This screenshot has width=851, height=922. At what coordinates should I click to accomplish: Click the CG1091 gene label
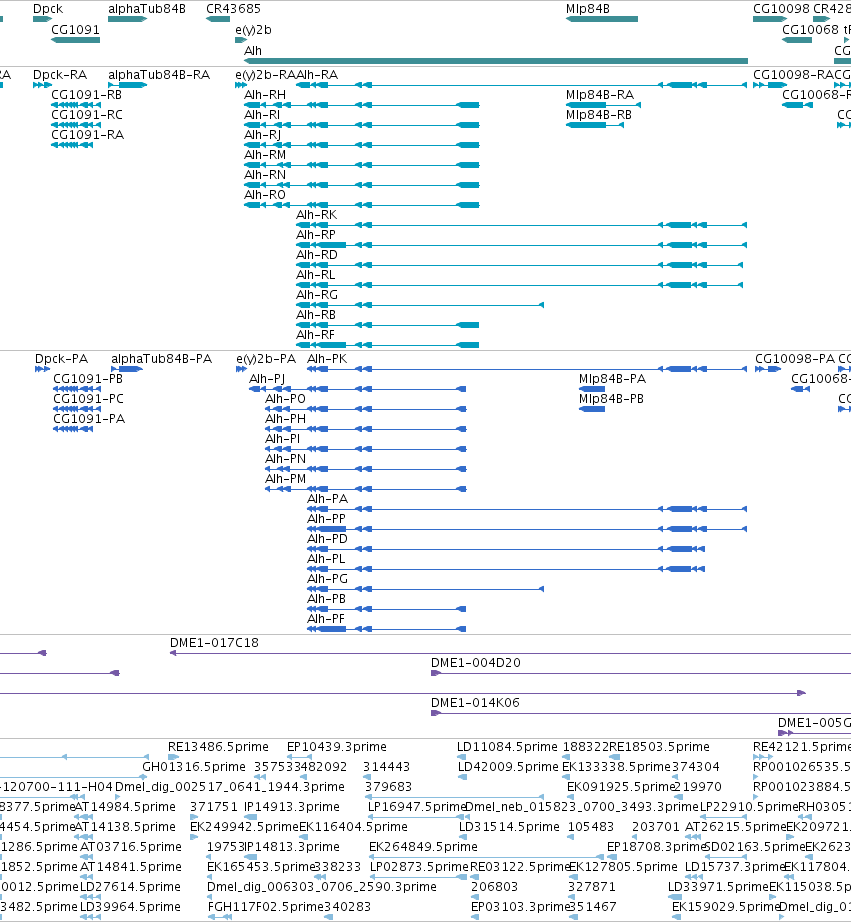click(75, 30)
